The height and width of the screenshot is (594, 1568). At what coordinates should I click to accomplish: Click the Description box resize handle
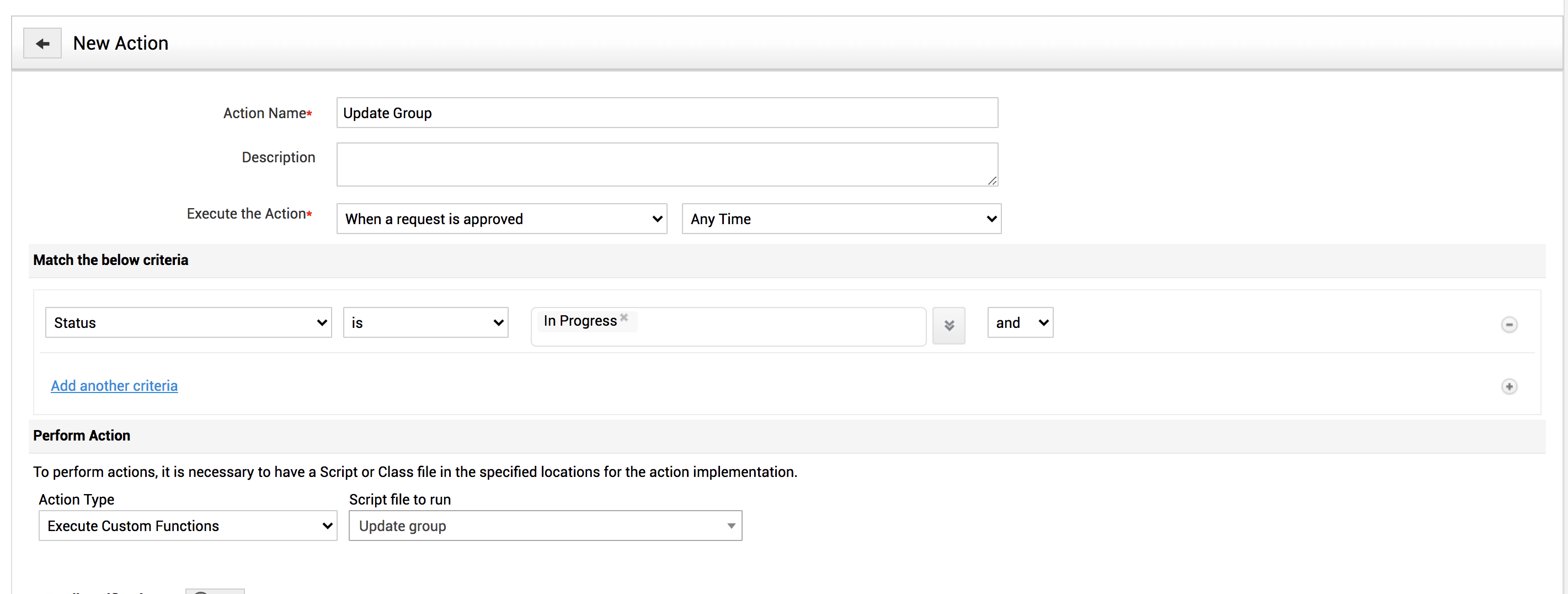coord(991,181)
